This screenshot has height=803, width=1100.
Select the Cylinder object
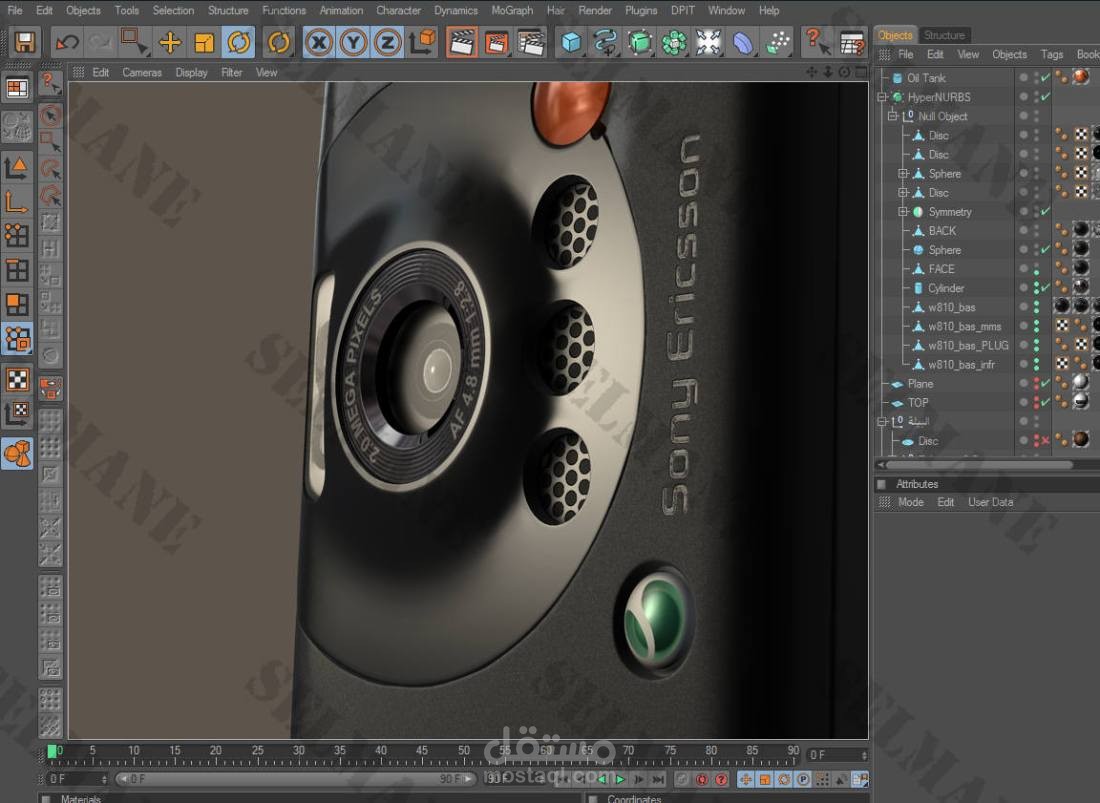click(x=946, y=288)
